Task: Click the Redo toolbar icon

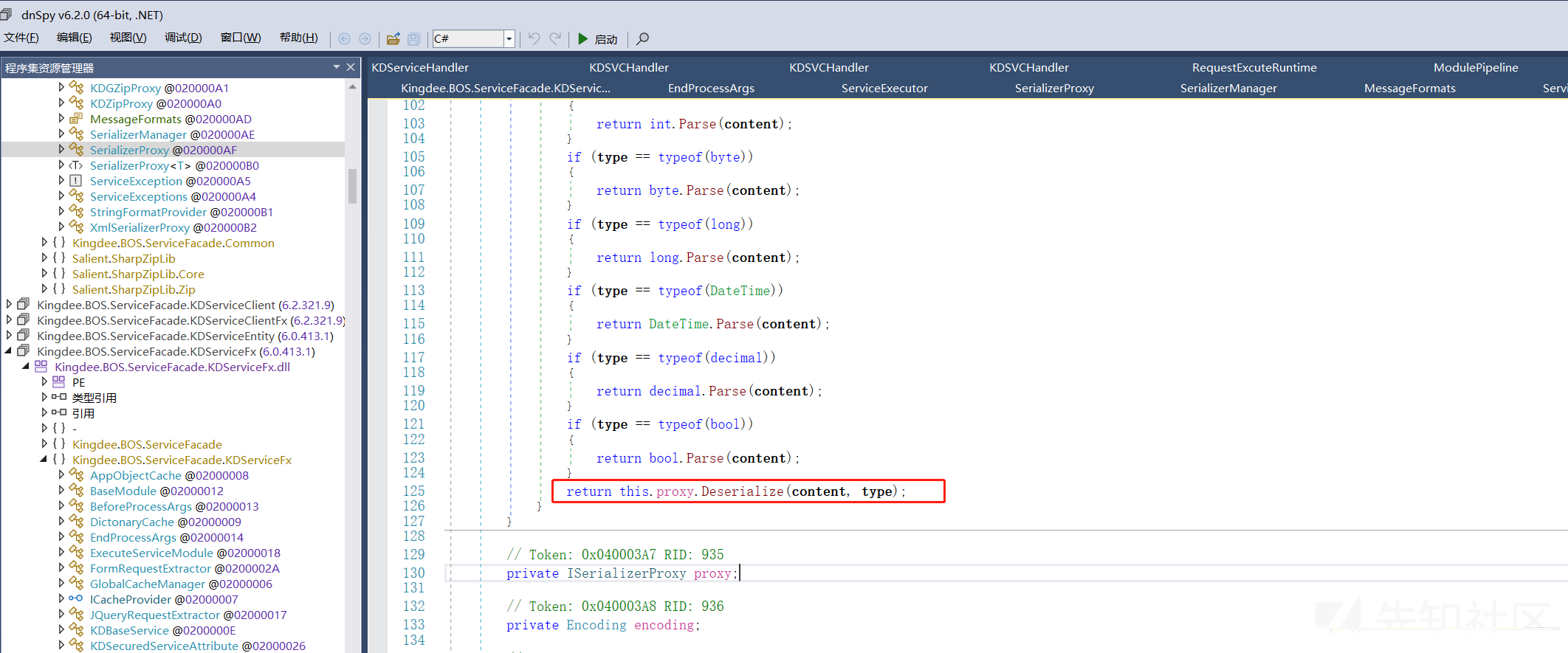Action: tap(555, 38)
